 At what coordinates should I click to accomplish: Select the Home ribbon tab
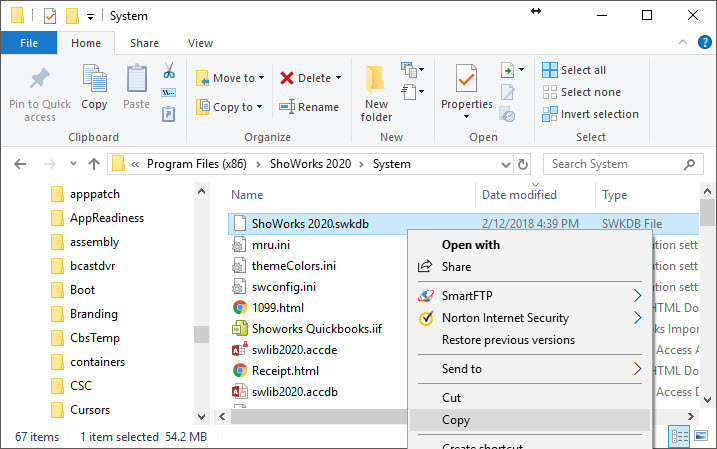point(86,43)
